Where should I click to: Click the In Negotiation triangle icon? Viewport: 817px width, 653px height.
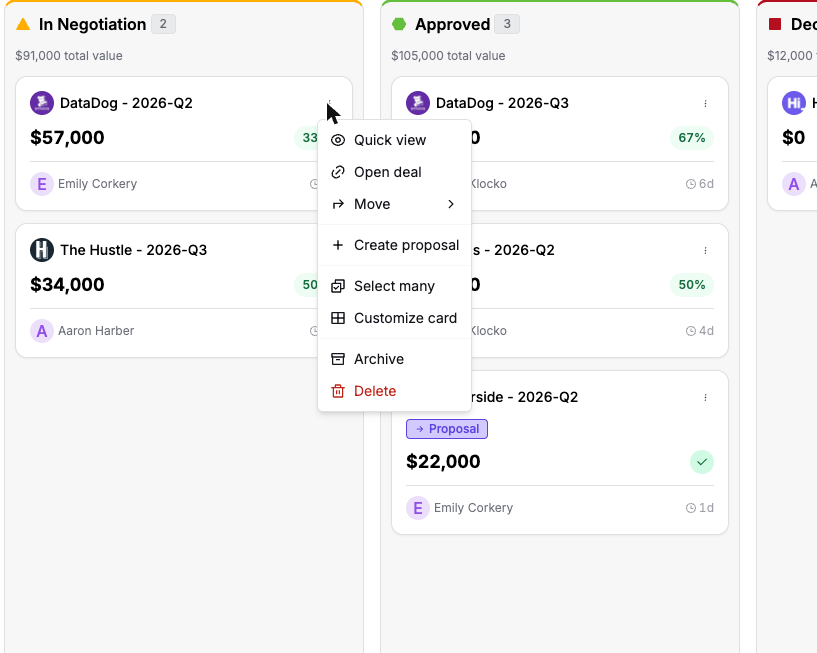click(23, 24)
